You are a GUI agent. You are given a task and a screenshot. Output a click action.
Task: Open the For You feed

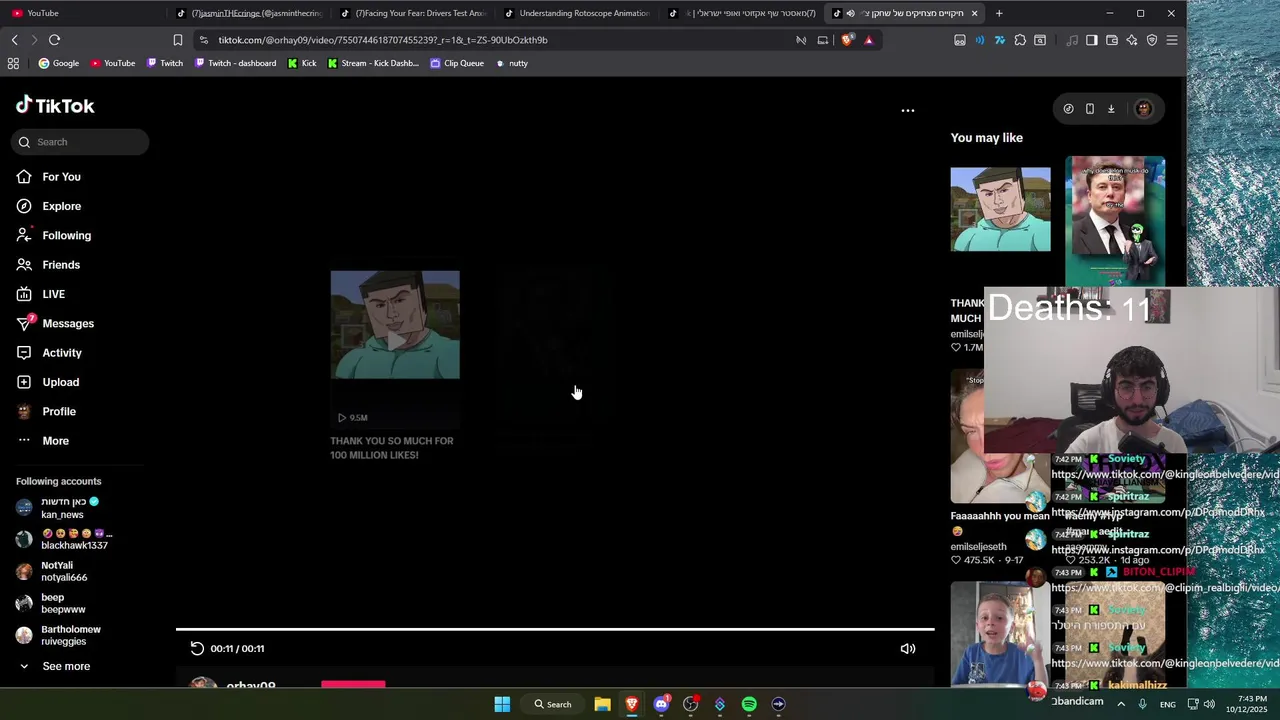48,177
